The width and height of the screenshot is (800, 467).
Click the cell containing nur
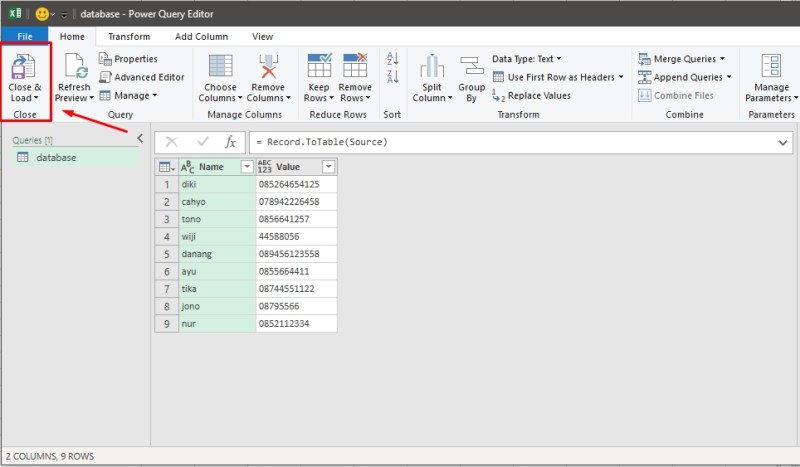tap(217, 324)
